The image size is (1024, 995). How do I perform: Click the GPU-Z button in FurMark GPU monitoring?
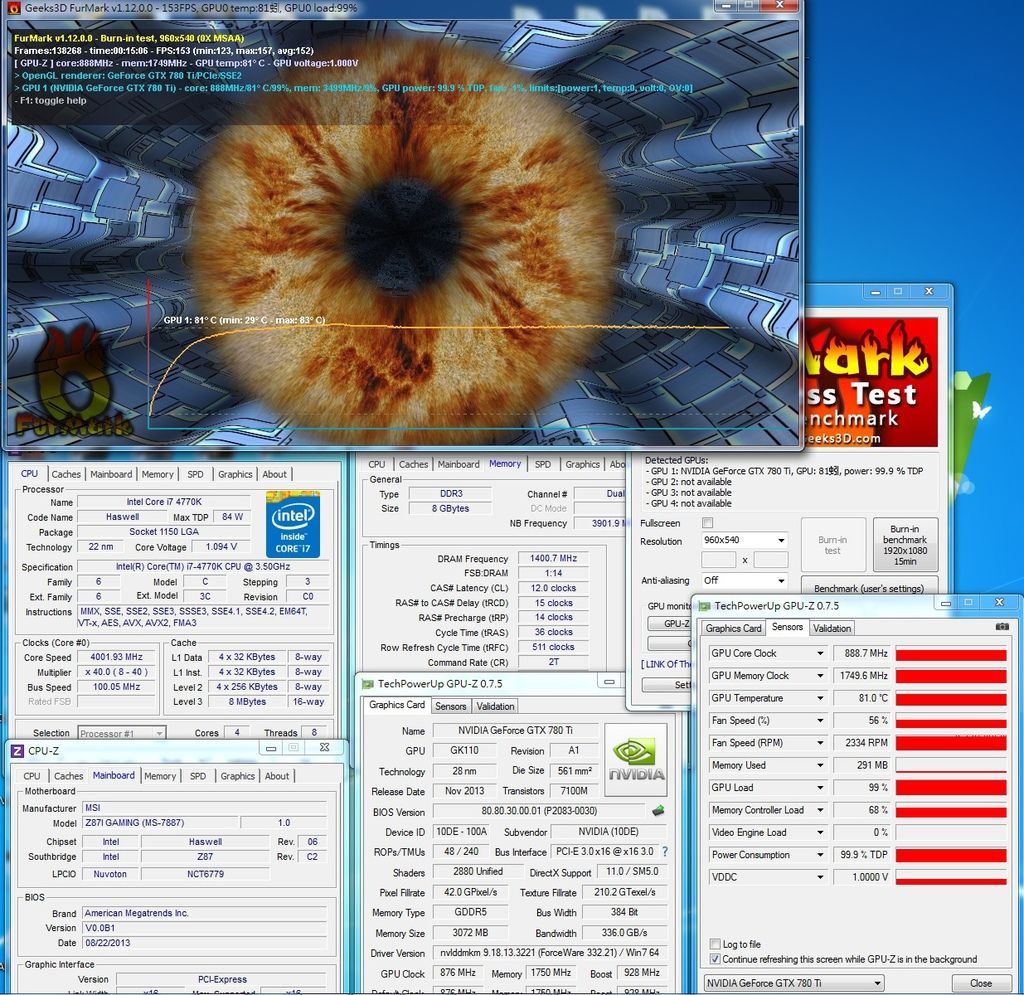pyautogui.click(x=669, y=624)
